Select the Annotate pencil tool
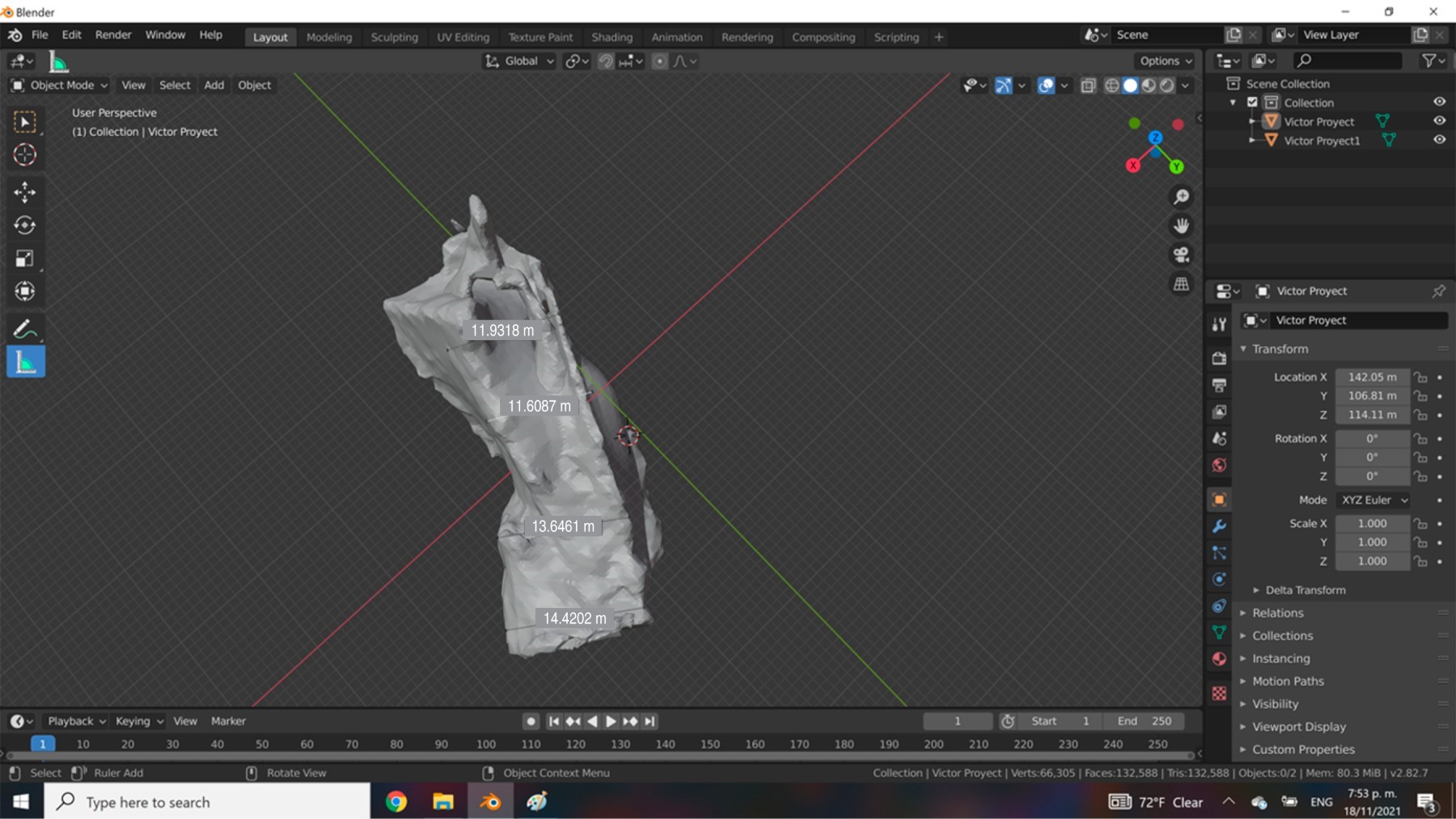This screenshot has height=819, width=1456. (x=24, y=329)
